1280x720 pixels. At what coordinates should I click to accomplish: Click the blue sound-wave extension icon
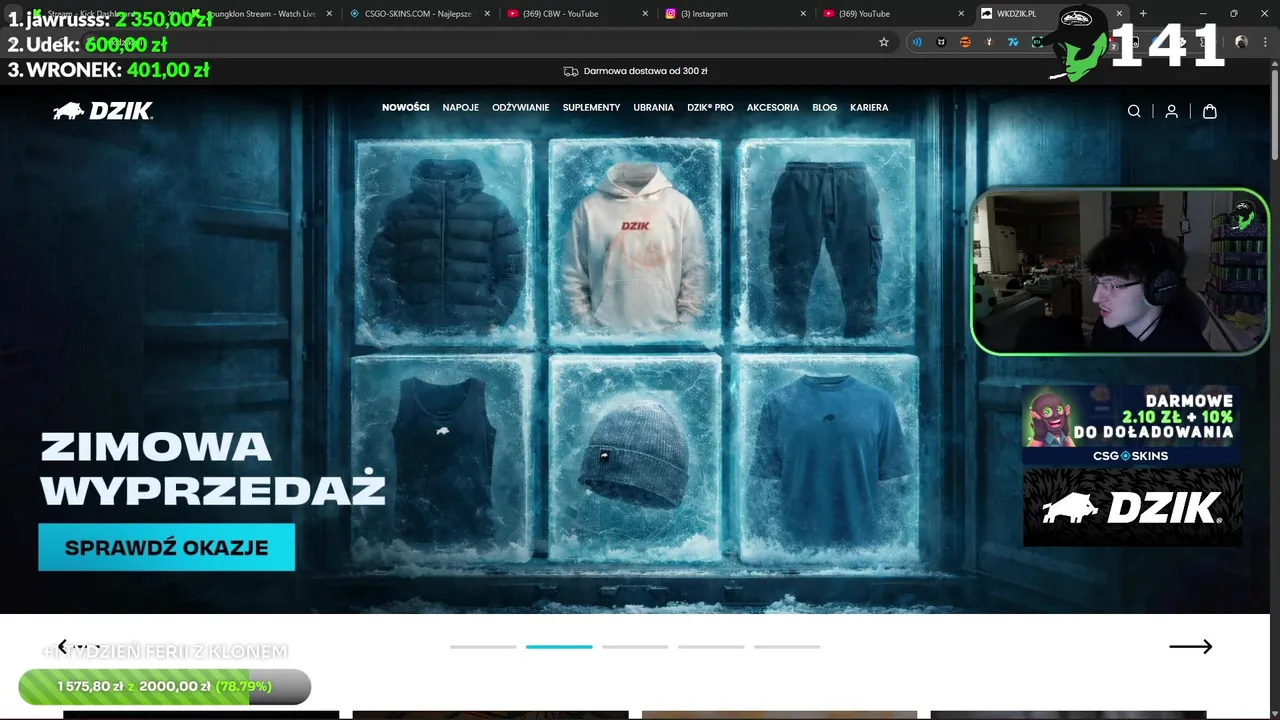pyautogui.click(x=917, y=42)
